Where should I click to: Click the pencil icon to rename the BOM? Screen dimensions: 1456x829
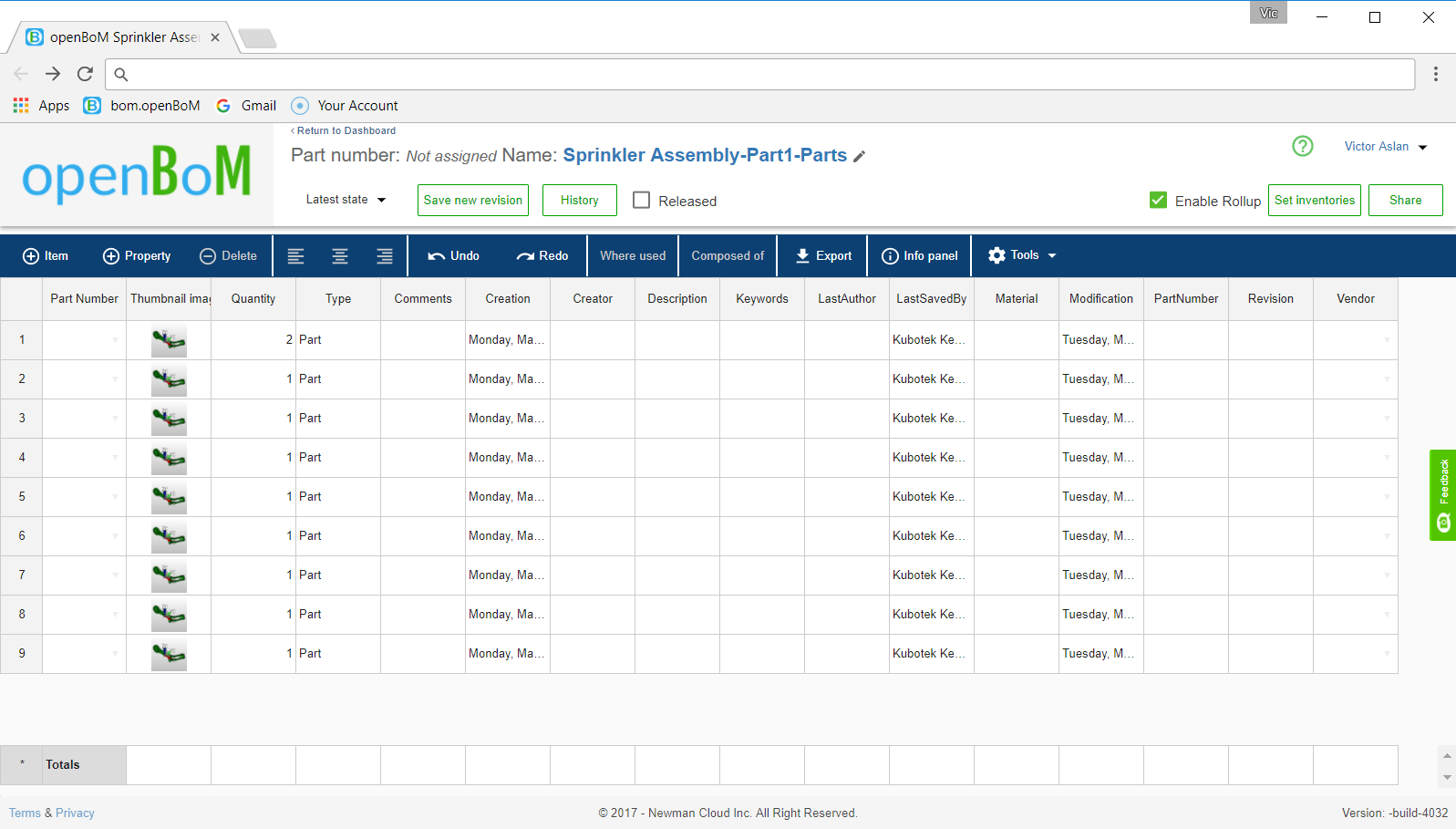[859, 157]
